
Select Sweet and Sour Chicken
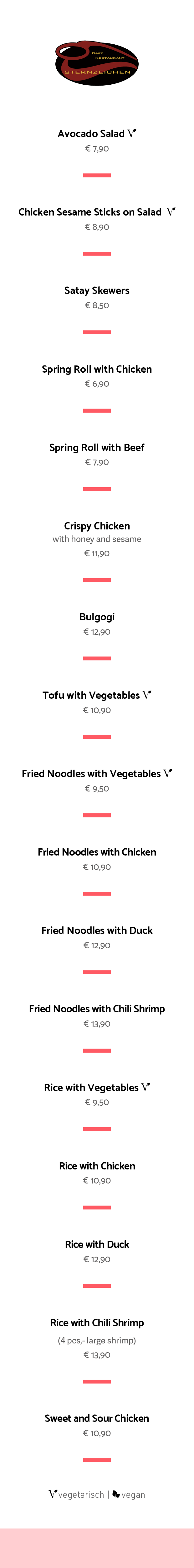97,1418
